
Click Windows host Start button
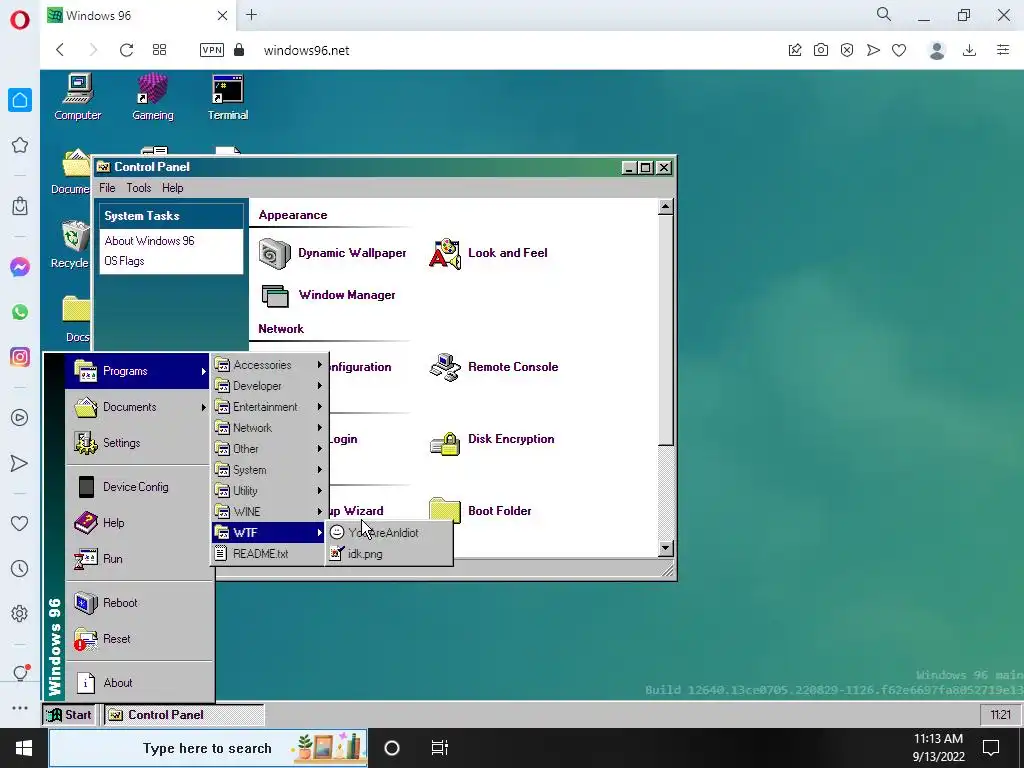pyautogui.click(x=24, y=748)
